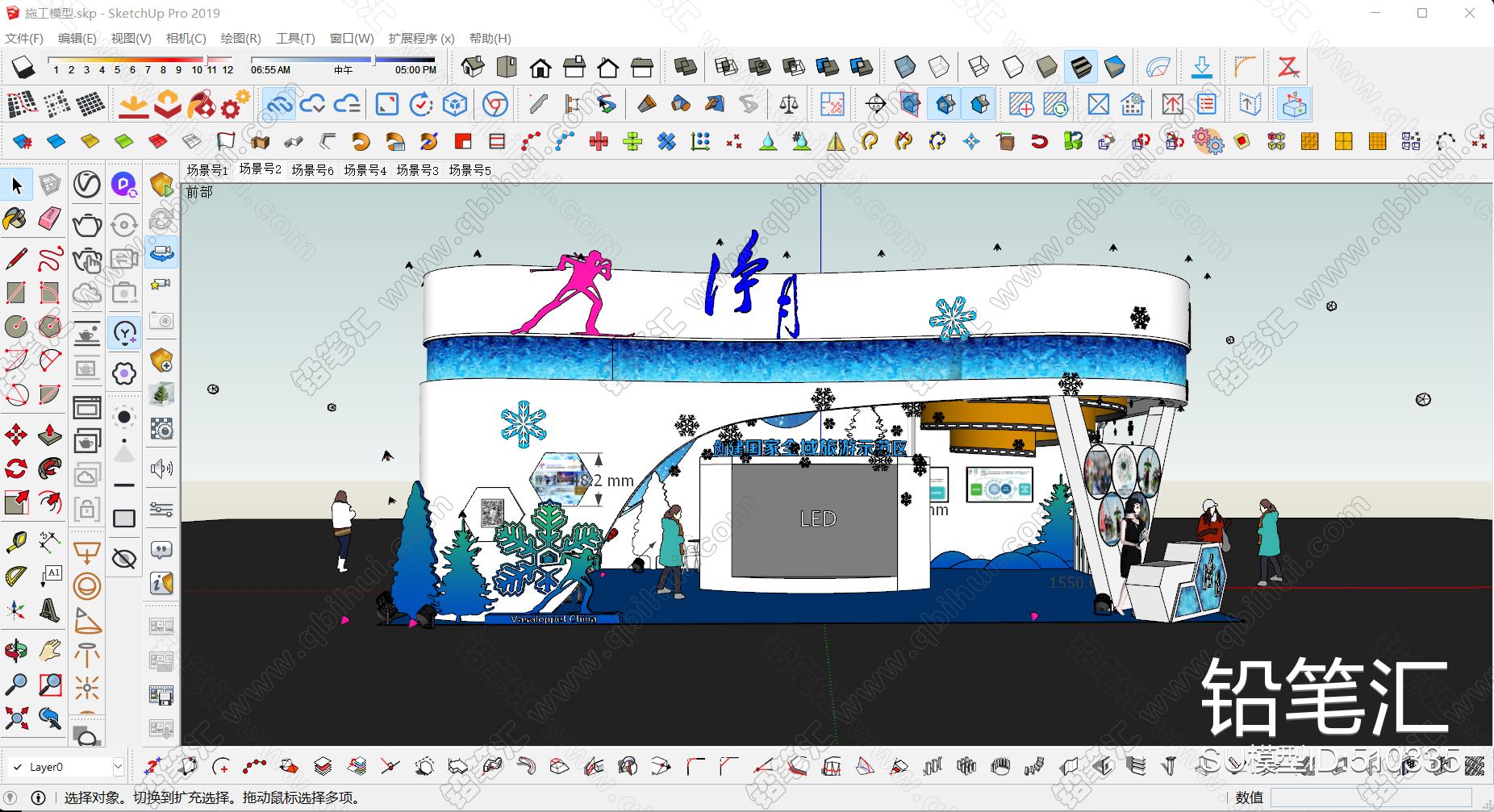Click Zoom Extents icon

point(16,718)
